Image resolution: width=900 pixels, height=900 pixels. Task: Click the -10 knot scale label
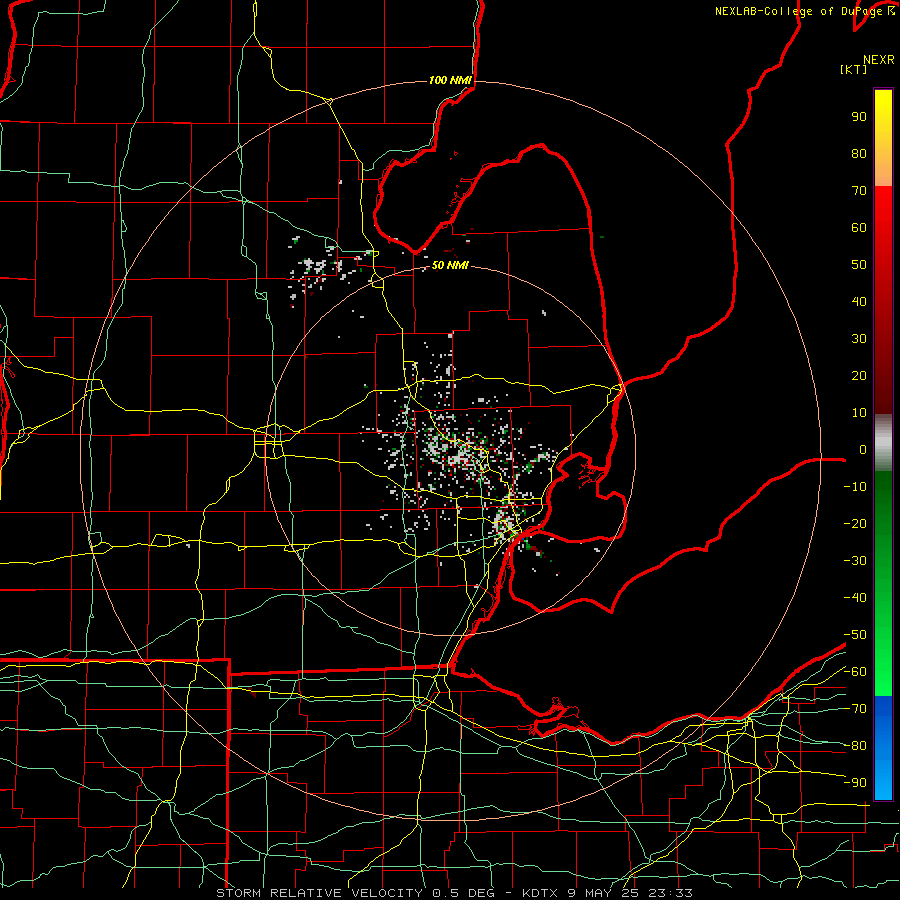pos(855,487)
